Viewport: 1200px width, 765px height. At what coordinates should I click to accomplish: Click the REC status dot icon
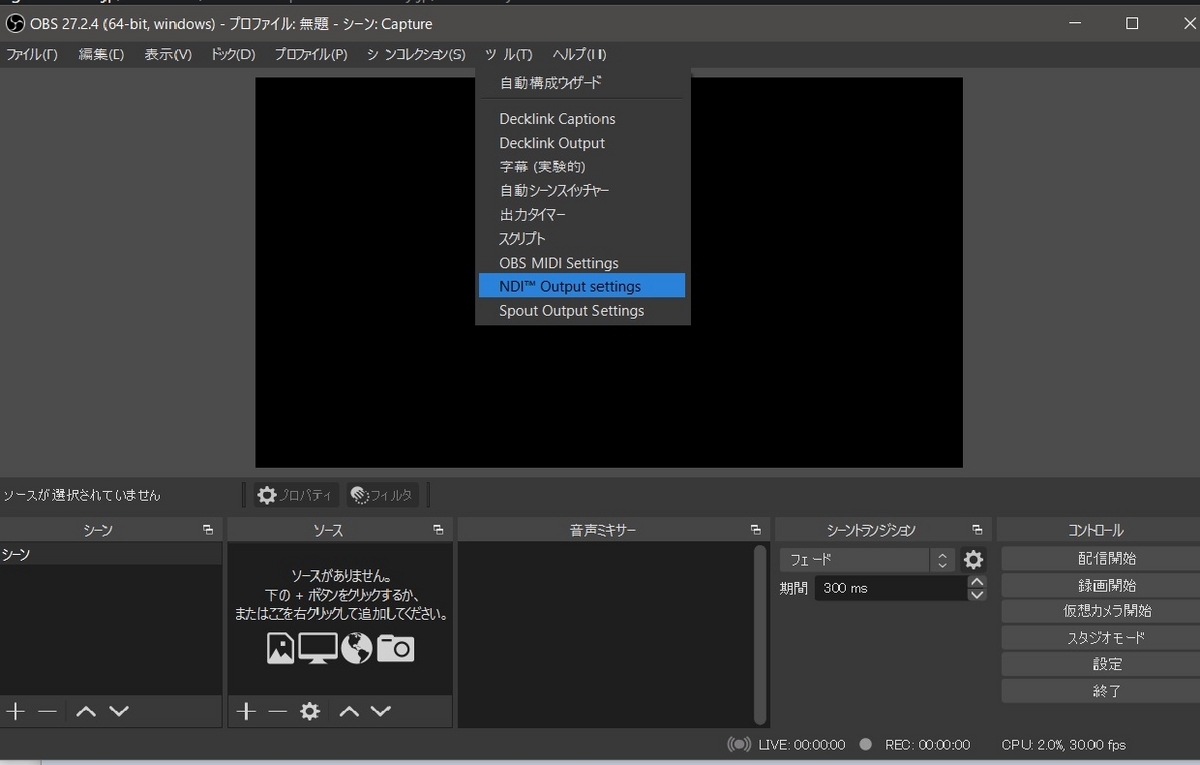coord(865,745)
